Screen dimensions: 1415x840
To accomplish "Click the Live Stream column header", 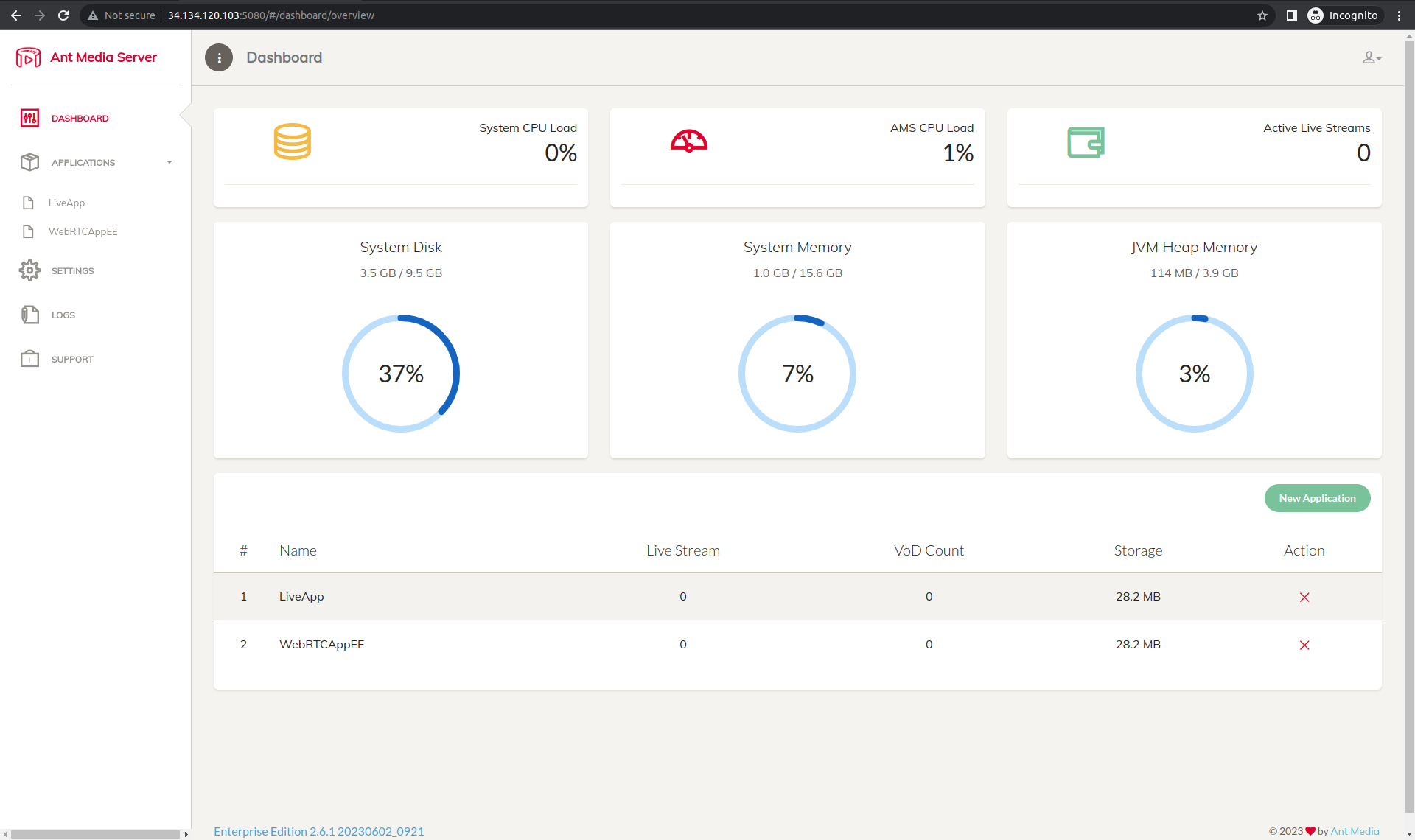I will [x=683, y=550].
